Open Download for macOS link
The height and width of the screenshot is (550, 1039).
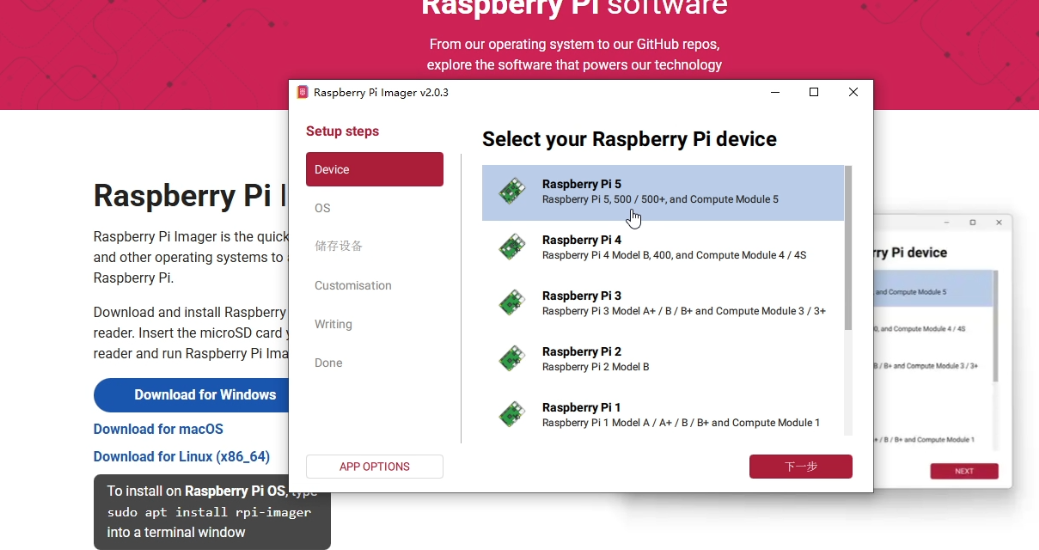coord(158,429)
